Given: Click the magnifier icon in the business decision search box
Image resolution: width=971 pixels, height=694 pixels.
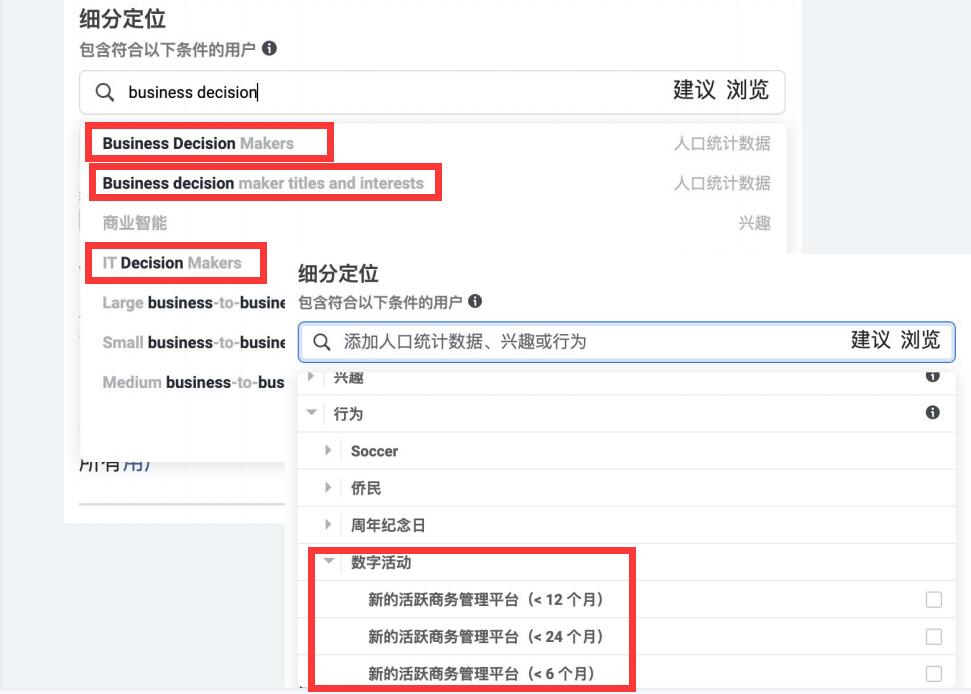Looking at the screenshot, I should coord(104,92).
